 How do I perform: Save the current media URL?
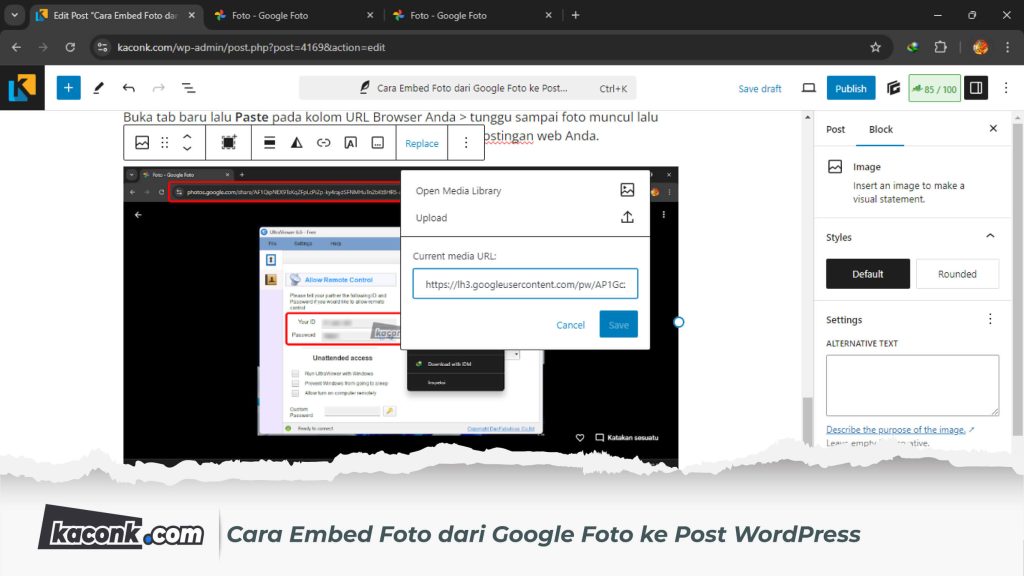click(618, 325)
